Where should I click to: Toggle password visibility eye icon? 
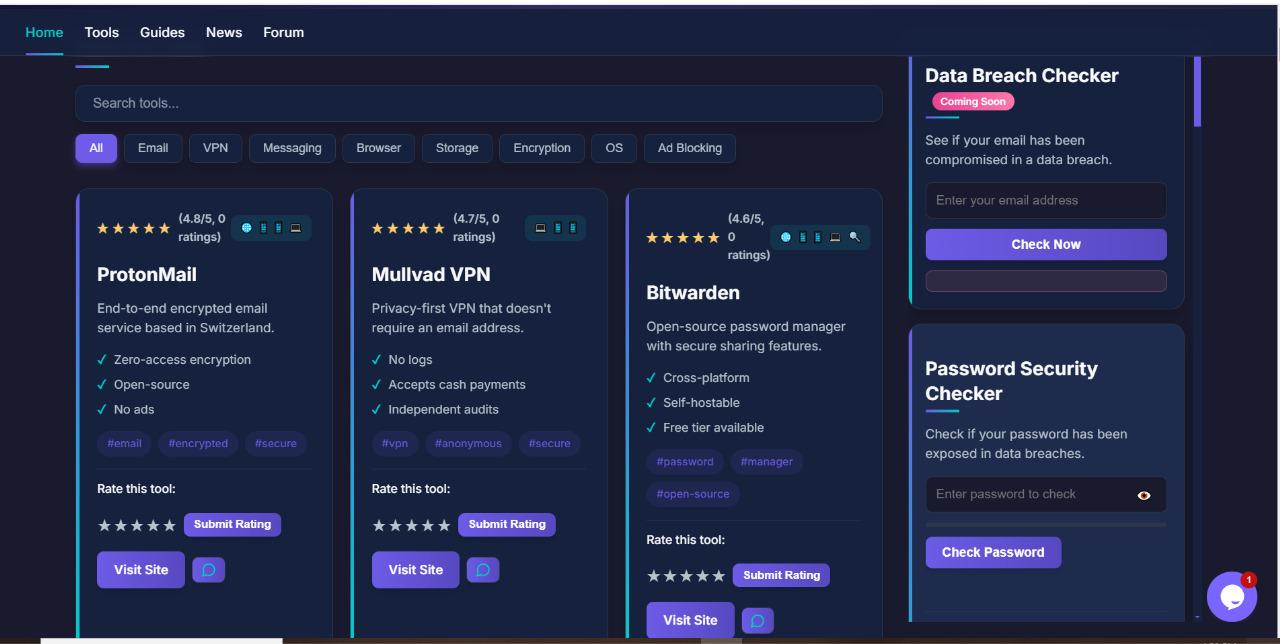coord(1144,495)
